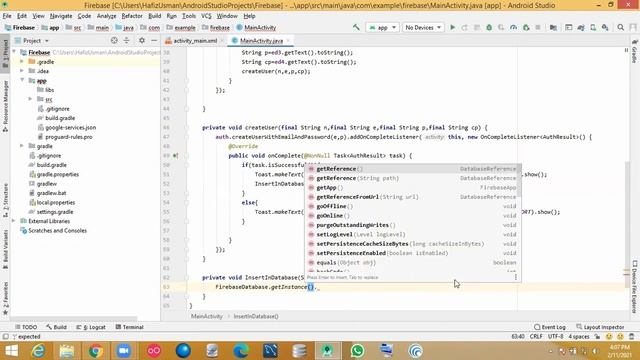Open the Gradle side panel
The height and width of the screenshot is (360, 640).
tap(634, 52)
